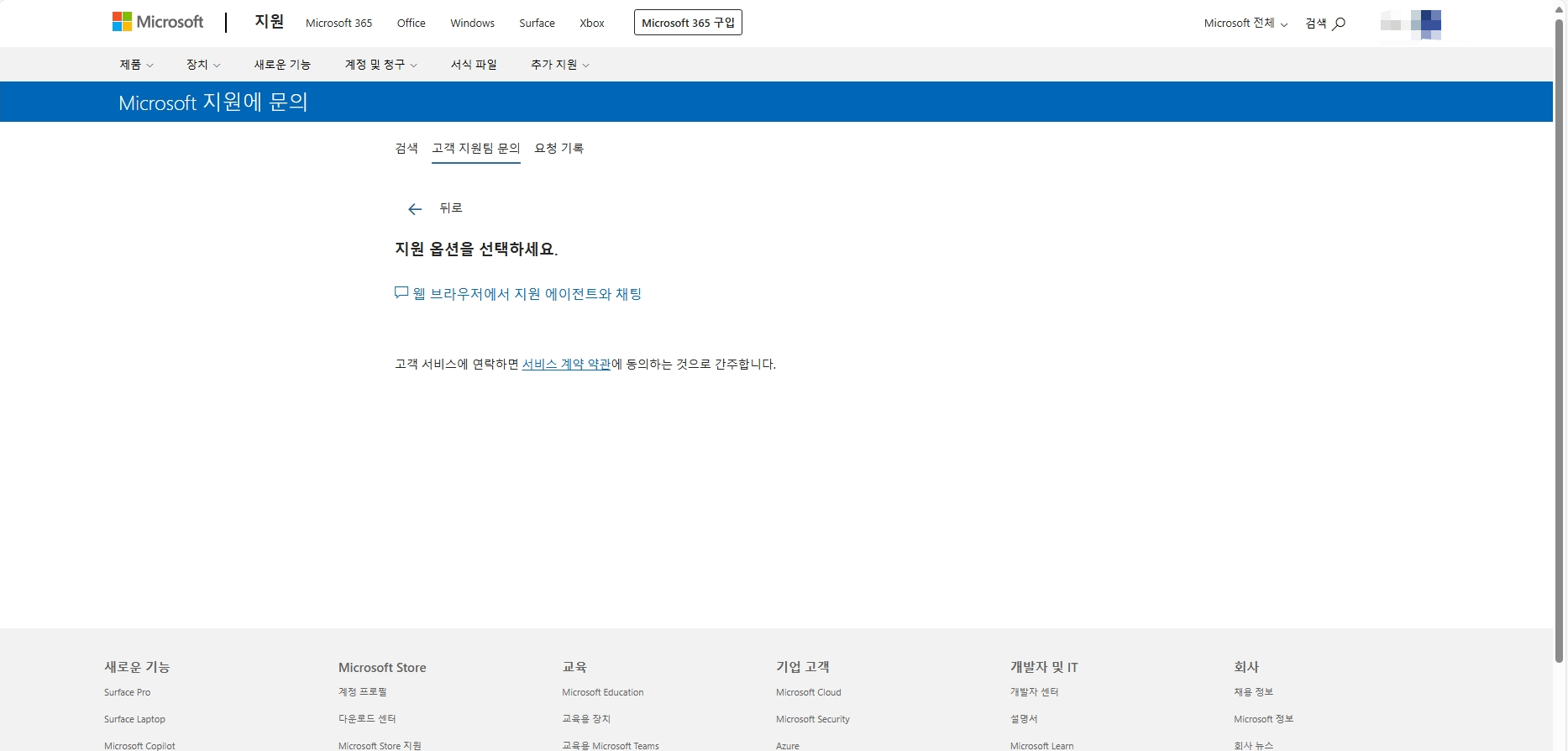This screenshot has width=1568, height=751.
Task: Open 새로운 기능 menu item
Action: tap(282, 65)
